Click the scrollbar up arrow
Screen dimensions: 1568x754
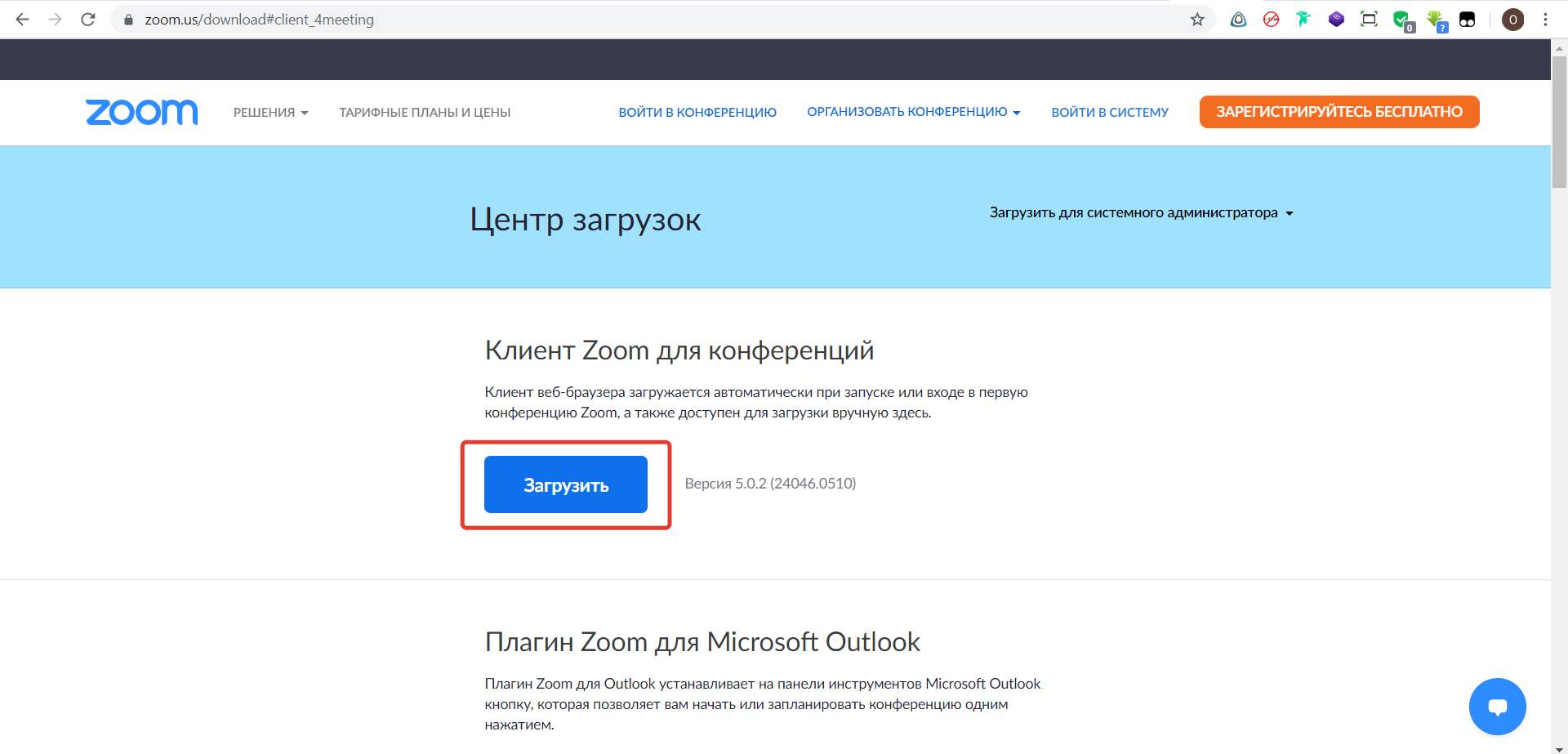1559,47
